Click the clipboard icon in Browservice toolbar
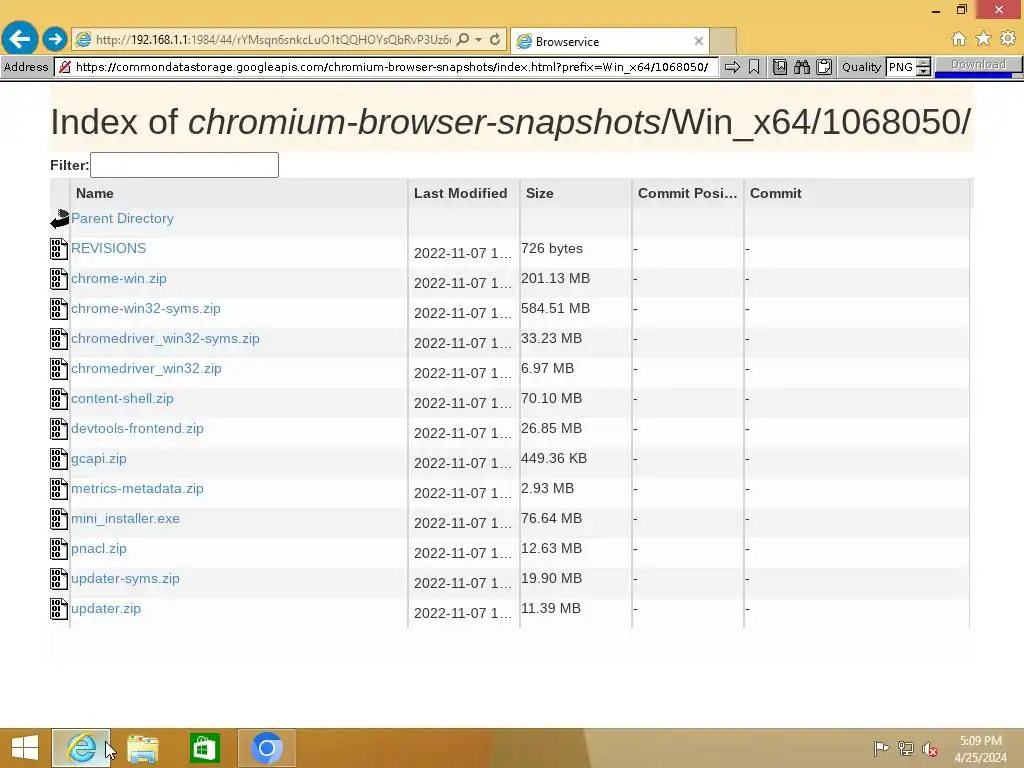The image size is (1024, 768). click(824, 67)
